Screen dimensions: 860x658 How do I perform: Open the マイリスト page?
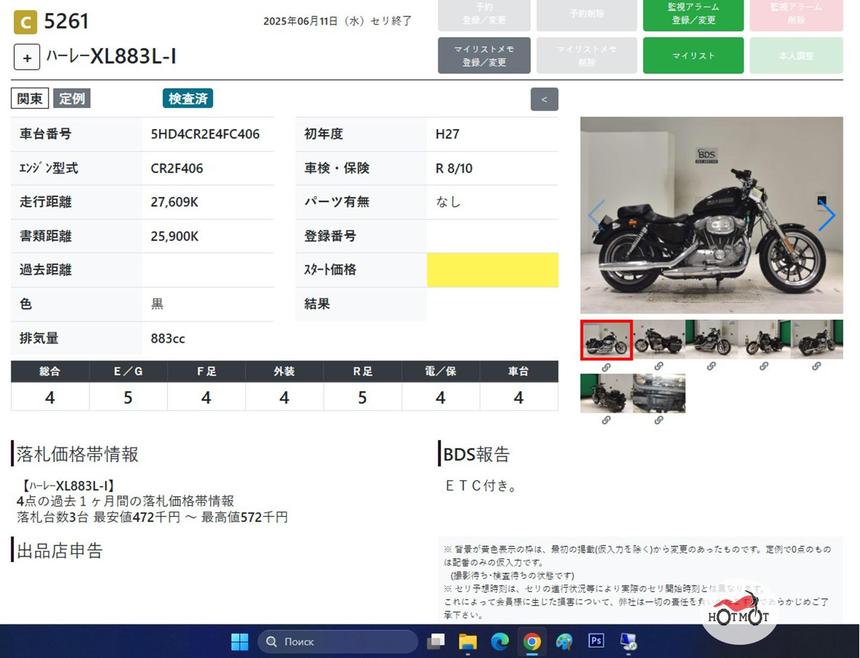tap(693, 56)
